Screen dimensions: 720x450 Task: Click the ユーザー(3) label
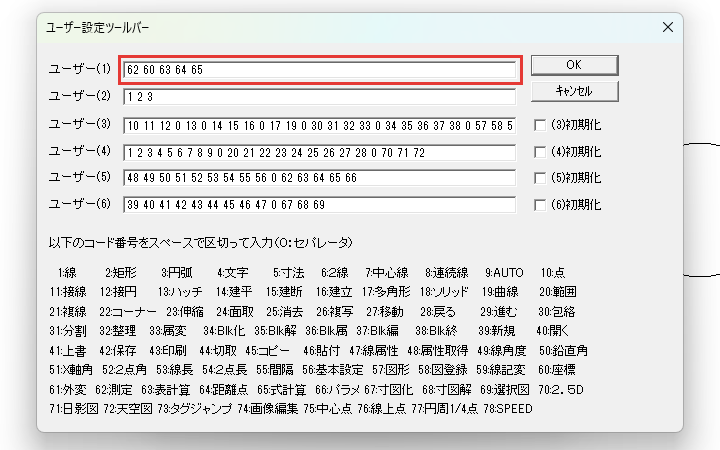point(80,124)
